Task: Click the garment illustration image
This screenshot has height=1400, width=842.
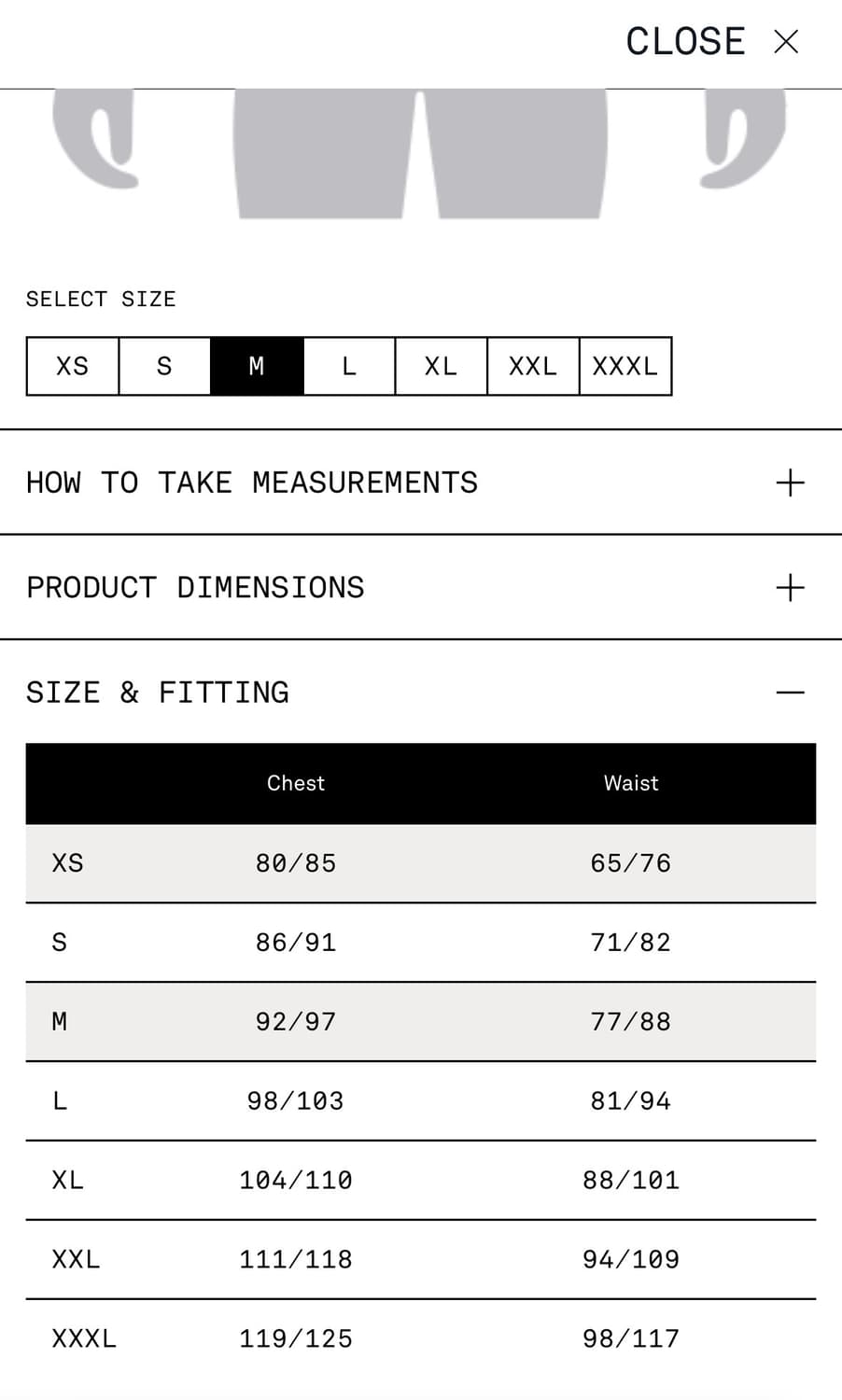Action: [x=420, y=154]
